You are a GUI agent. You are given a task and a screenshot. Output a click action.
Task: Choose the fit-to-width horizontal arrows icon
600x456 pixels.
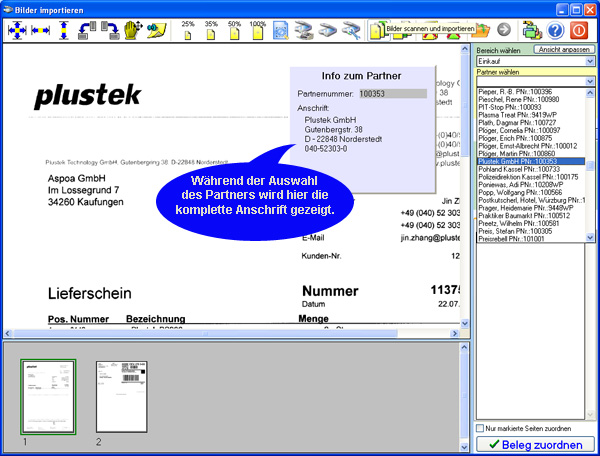41,30
